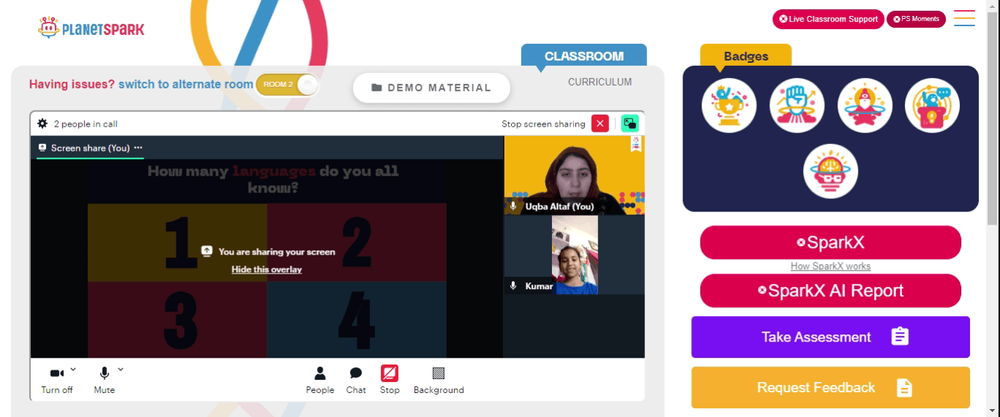Expand microphone options chevron
1000x417 pixels.
121,369
